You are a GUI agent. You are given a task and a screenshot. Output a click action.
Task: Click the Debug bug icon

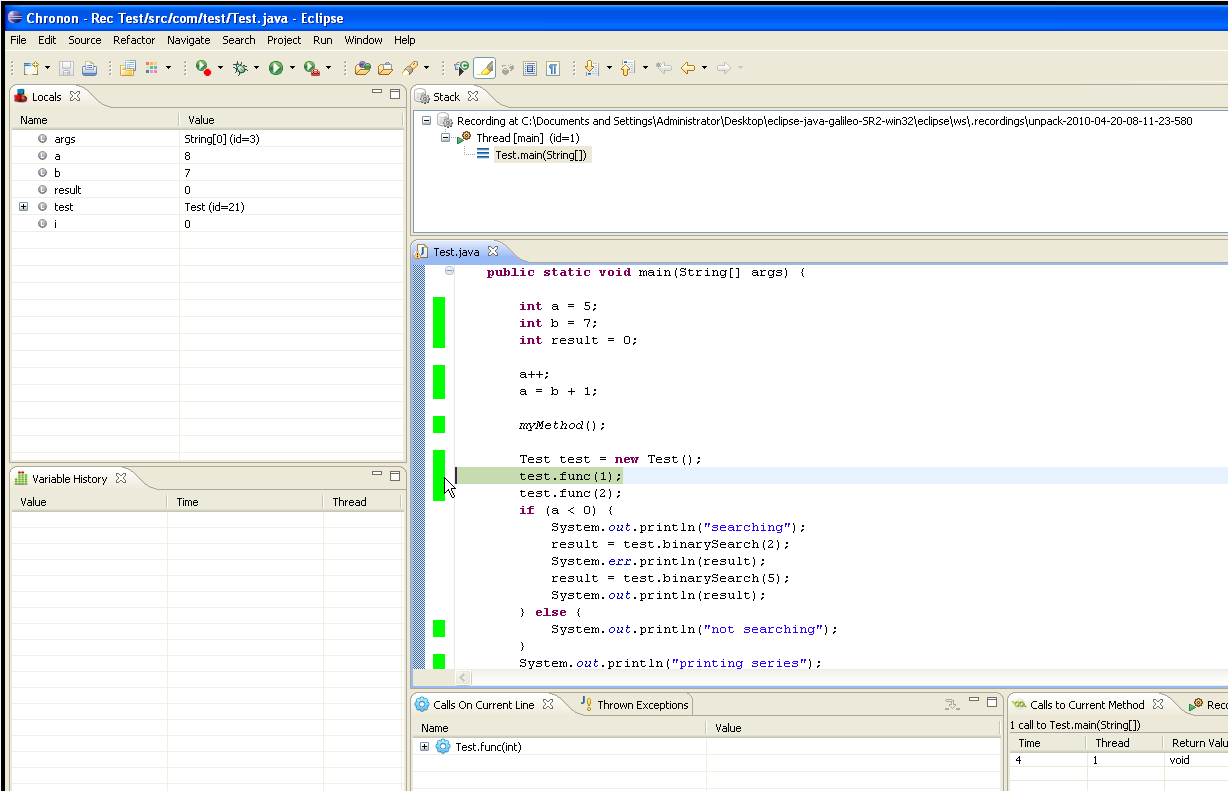pos(240,68)
